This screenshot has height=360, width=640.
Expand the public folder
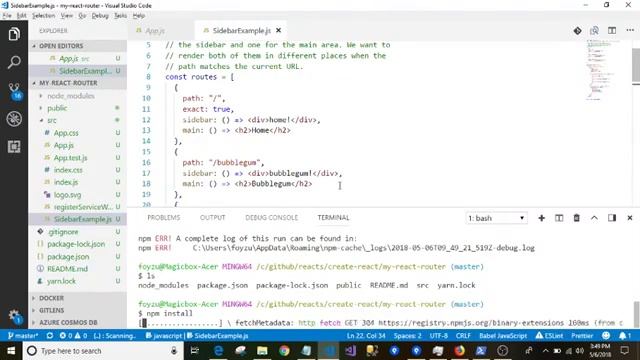(57, 108)
